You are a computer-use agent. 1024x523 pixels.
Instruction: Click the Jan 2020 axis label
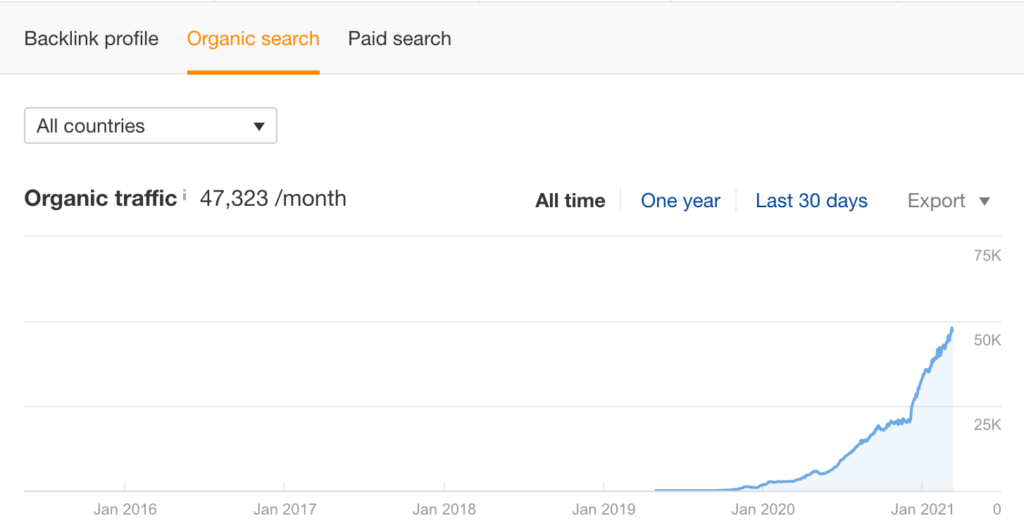click(763, 509)
